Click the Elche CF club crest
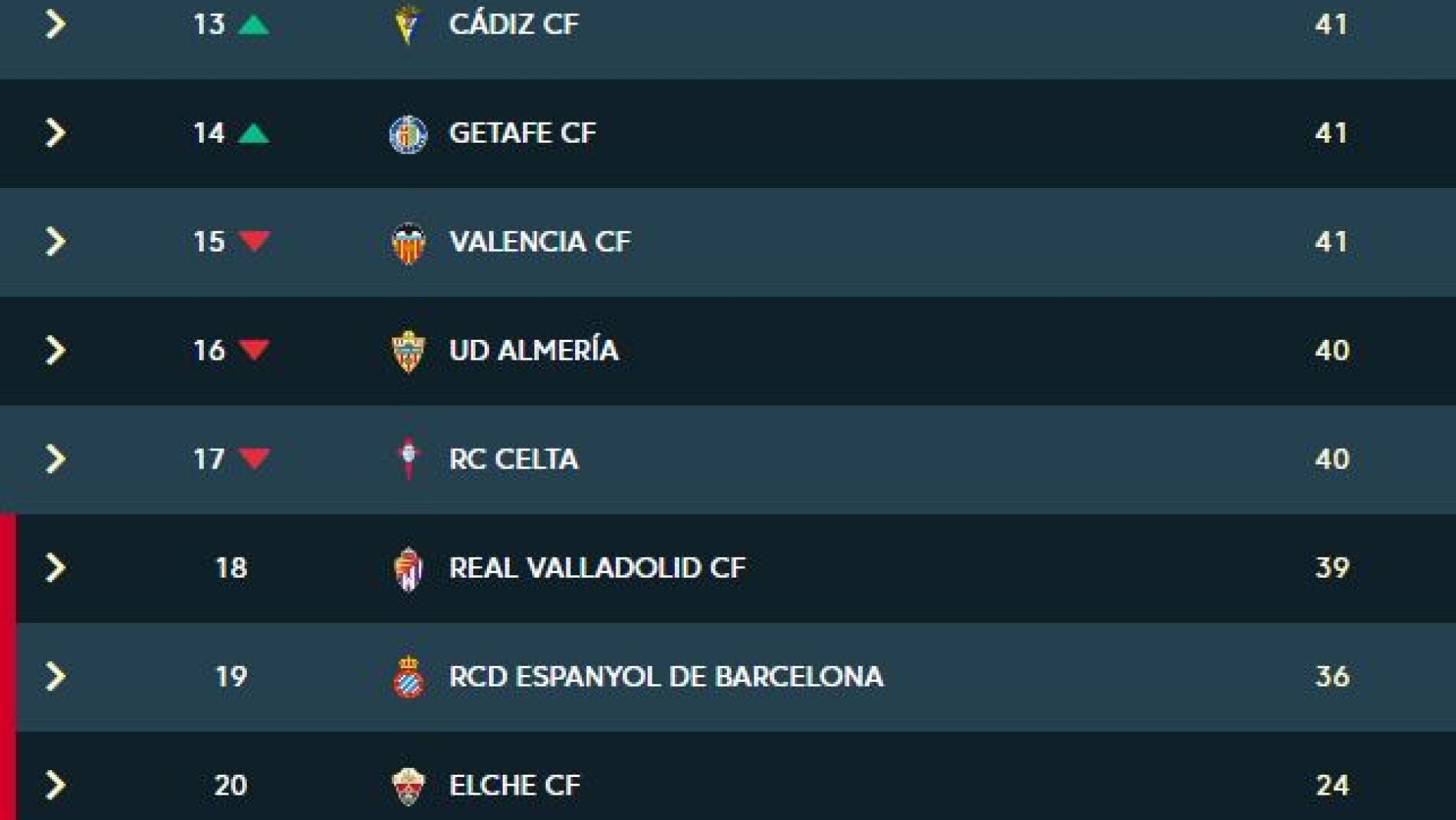Viewport: 1456px width, 820px height. [x=408, y=785]
